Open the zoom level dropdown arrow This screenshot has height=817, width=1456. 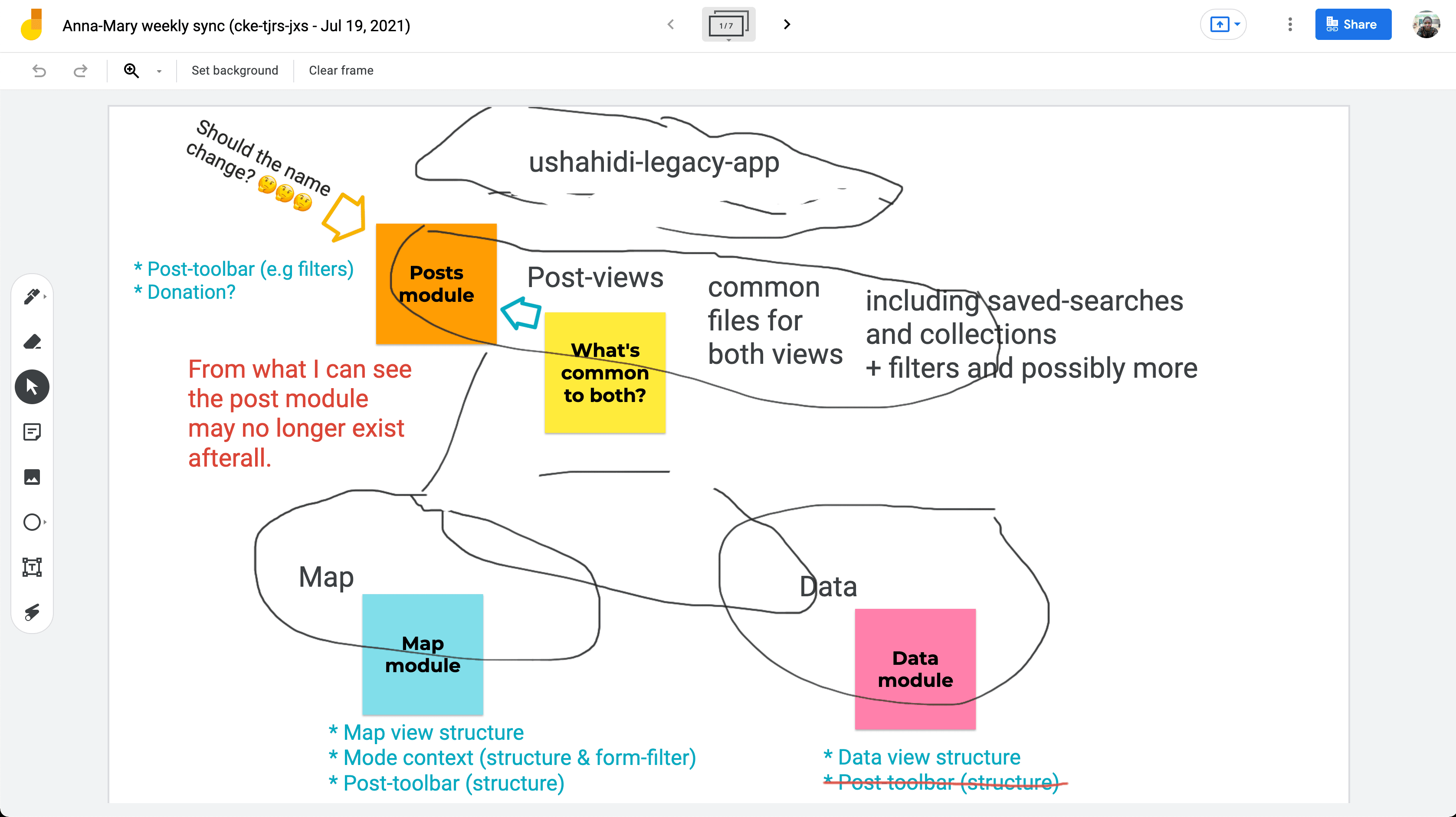[159, 71]
